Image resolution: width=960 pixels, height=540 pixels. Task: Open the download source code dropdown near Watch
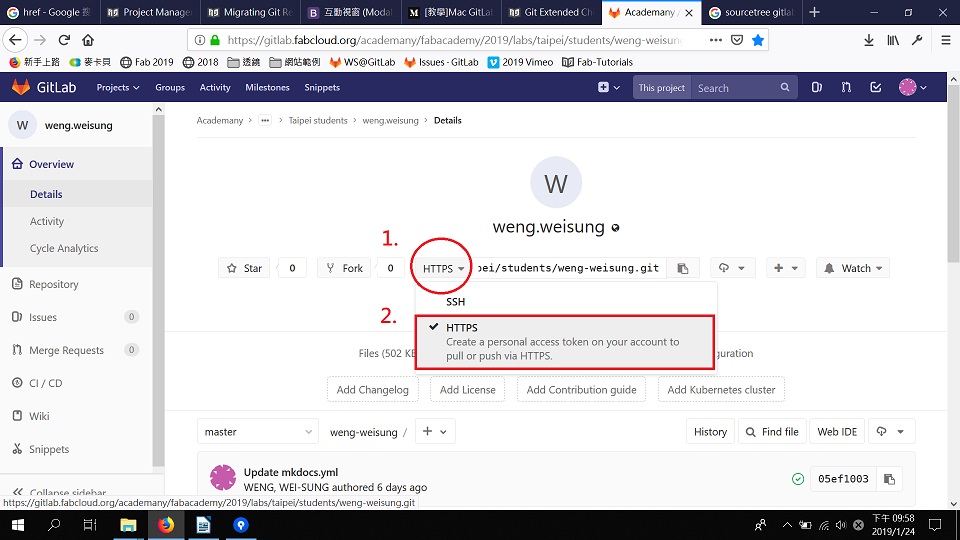732,268
